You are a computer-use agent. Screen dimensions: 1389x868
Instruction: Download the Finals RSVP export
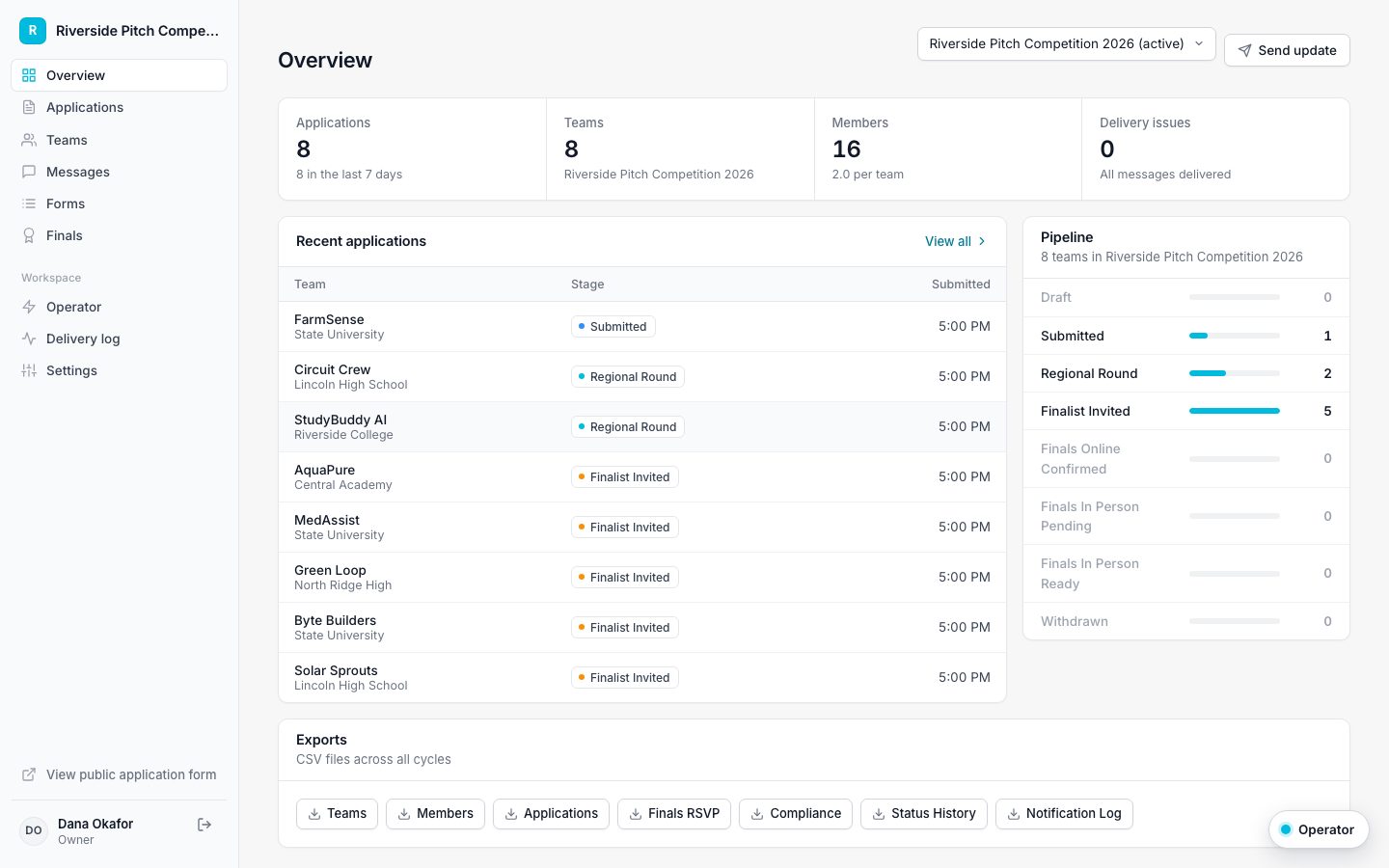click(674, 814)
